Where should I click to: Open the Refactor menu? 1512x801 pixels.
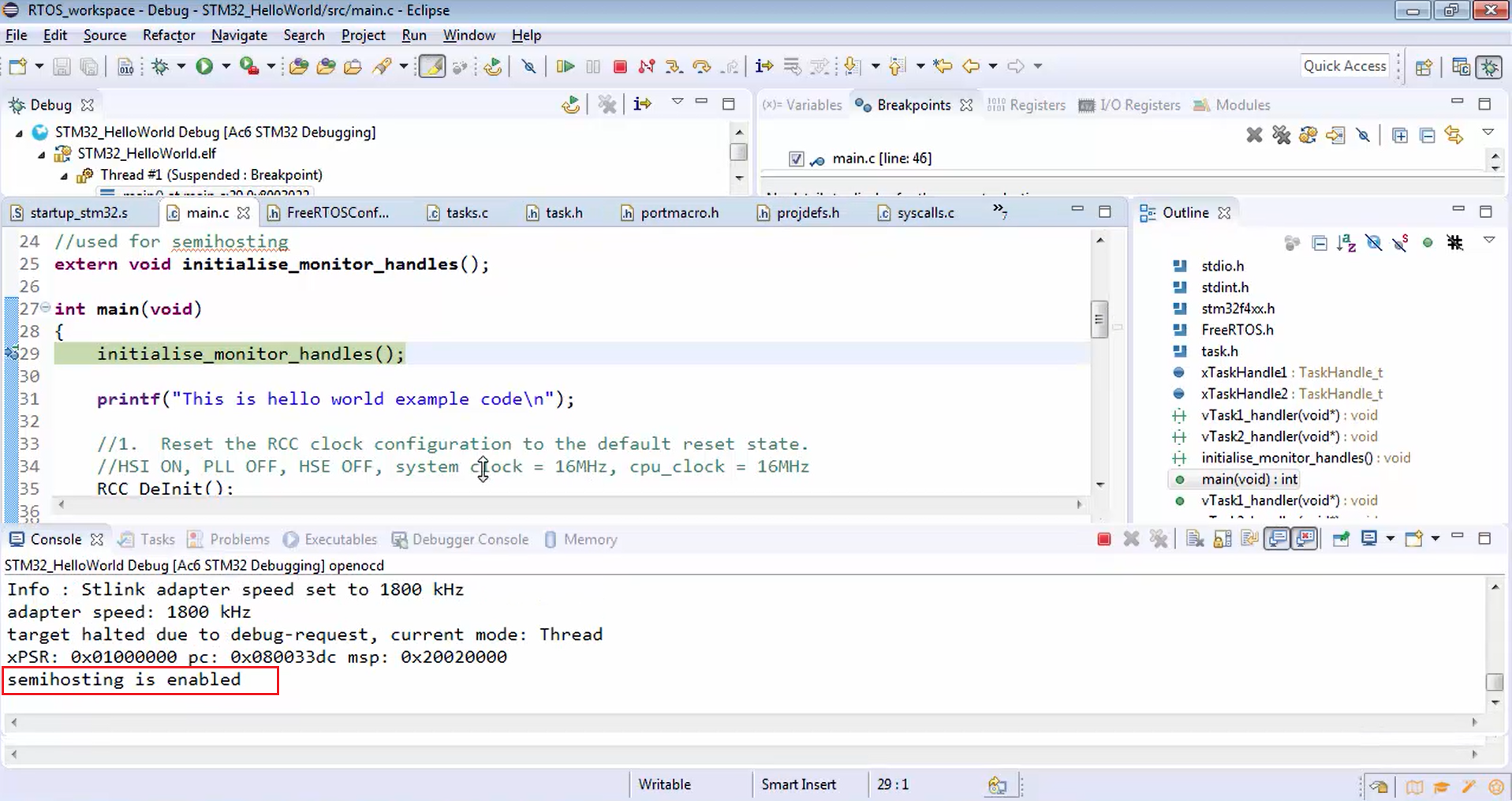[x=169, y=36]
